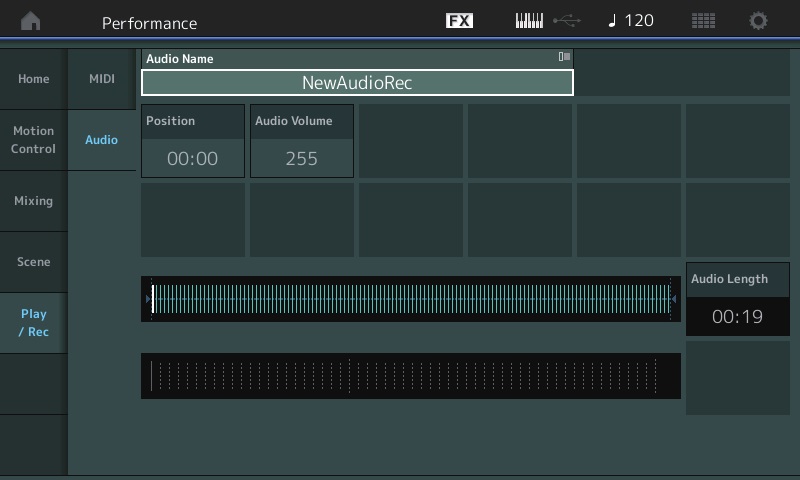Click the NewAudioRec name field

click(357, 83)
